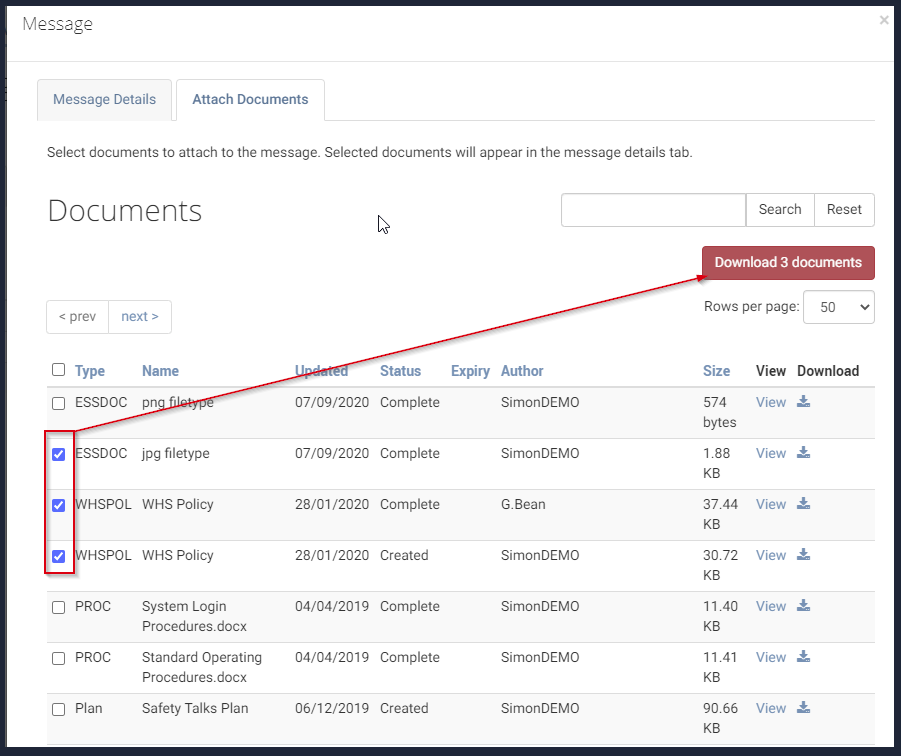Download the Safety Talks Plan document
901x756 pixels.
pyautogui.click(x=803, y=708)
